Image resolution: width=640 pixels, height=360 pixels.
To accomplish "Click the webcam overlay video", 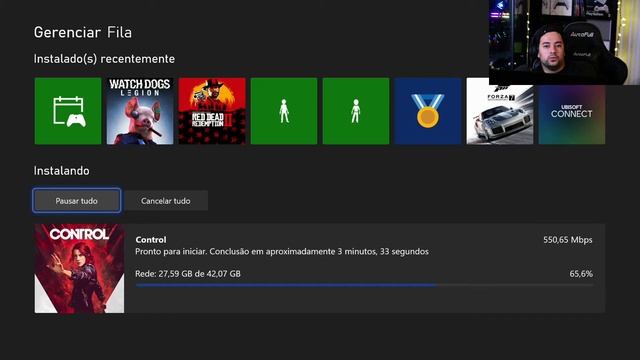I will click(564, 42).
